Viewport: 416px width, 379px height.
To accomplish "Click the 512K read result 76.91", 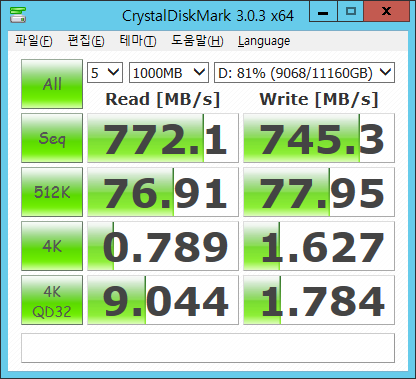I will click(x=163, y=192).
